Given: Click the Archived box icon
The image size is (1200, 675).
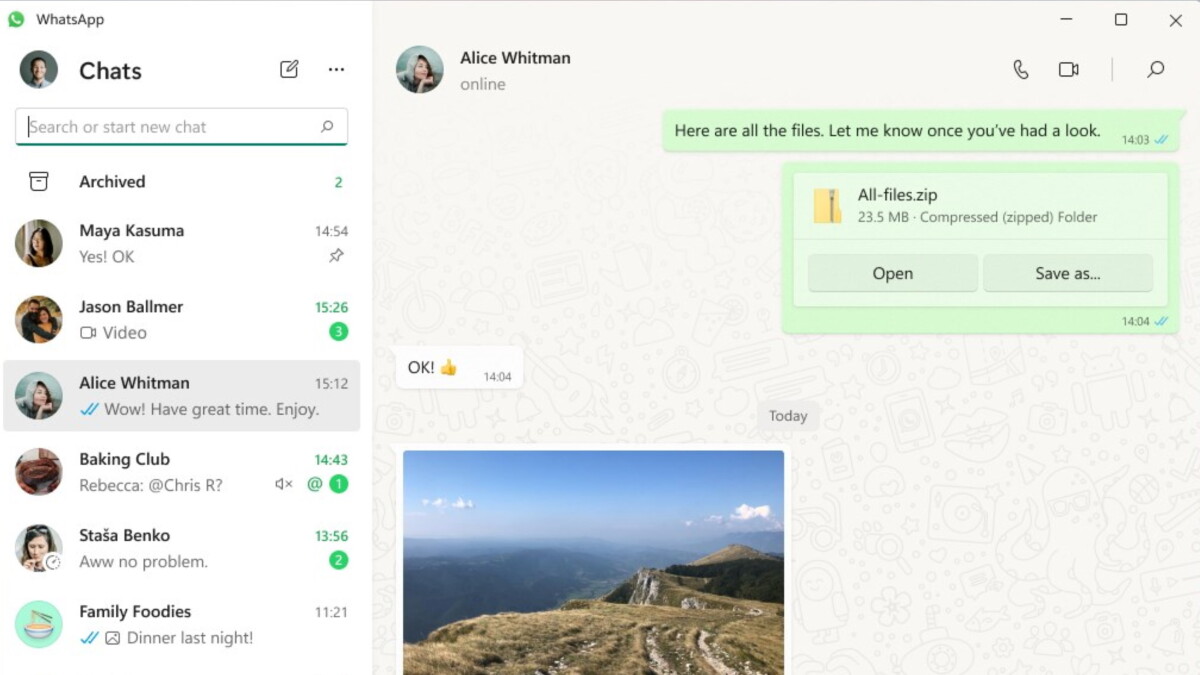Looking at the screenshot, I should [x=38, y=181].
